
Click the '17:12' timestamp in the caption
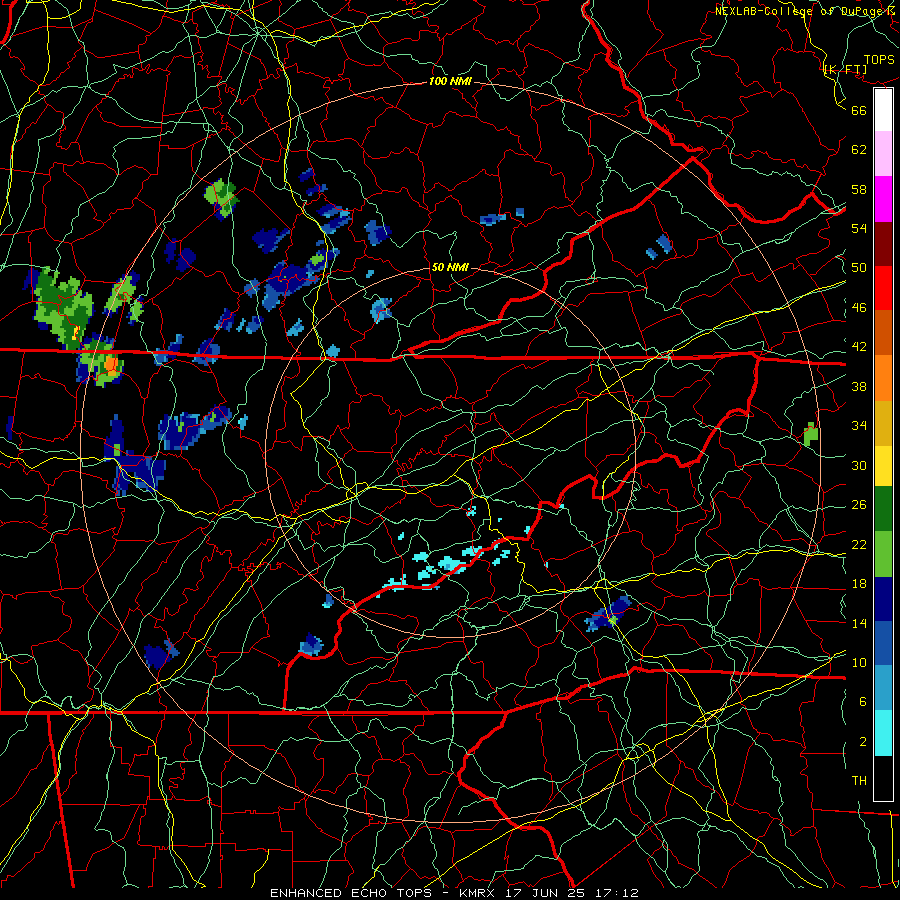click(x=615, y=893)
